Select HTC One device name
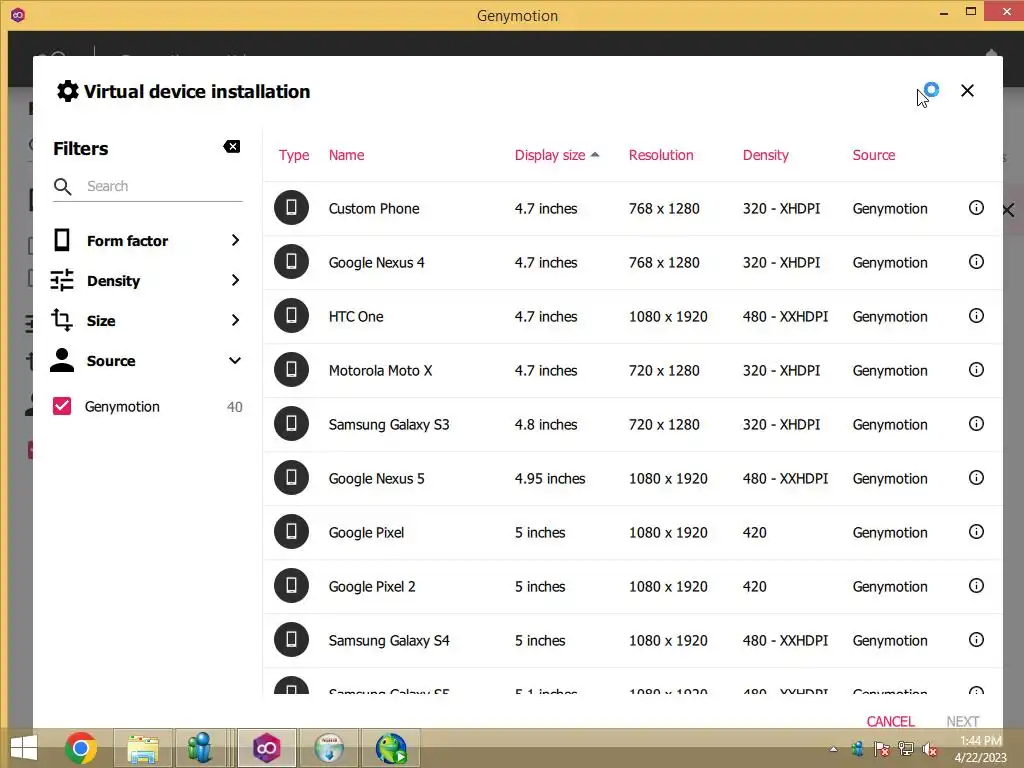Viewport: 1024px width, 768px height. (x=356, y=317)
